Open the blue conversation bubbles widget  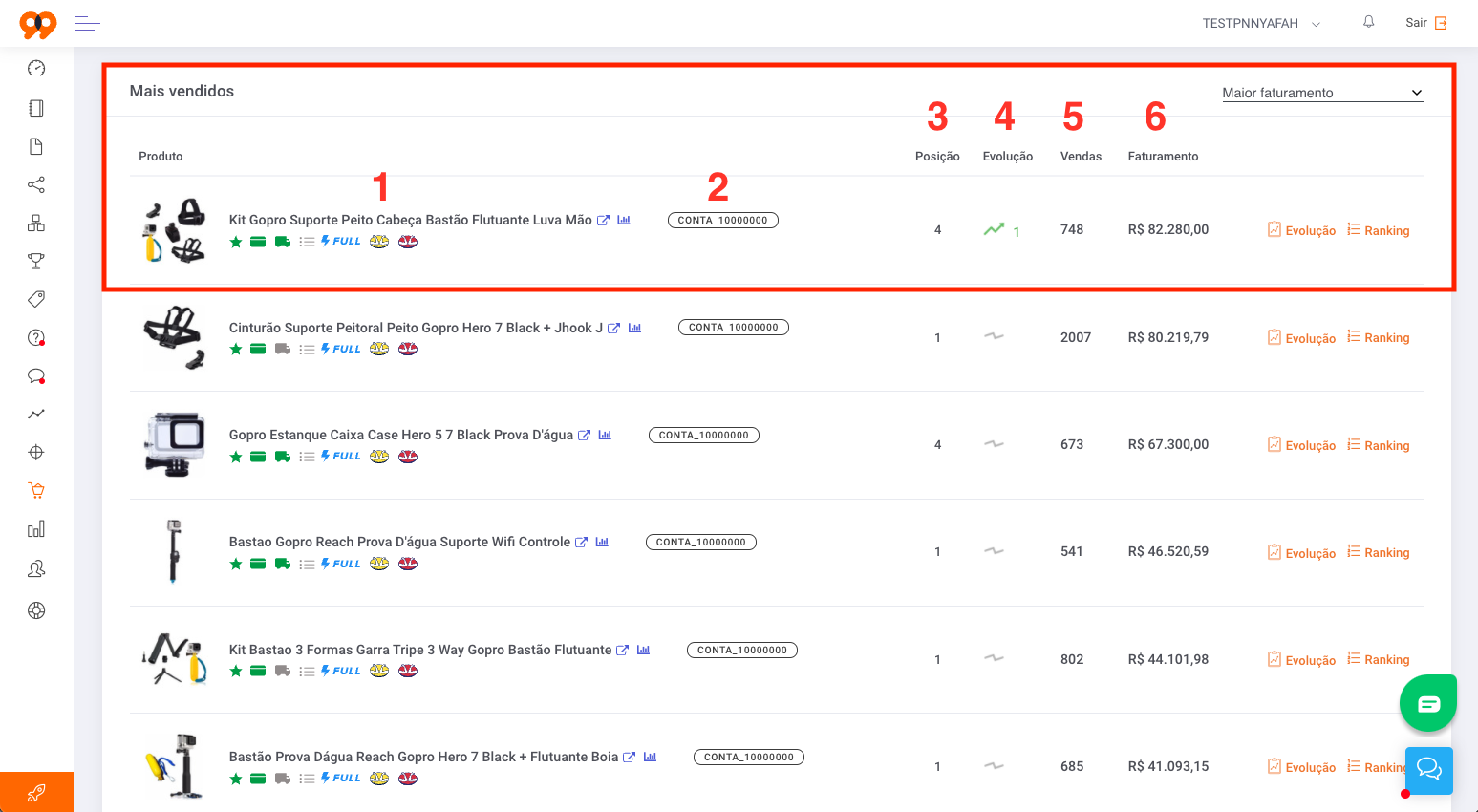click(x=1429, y=770)
